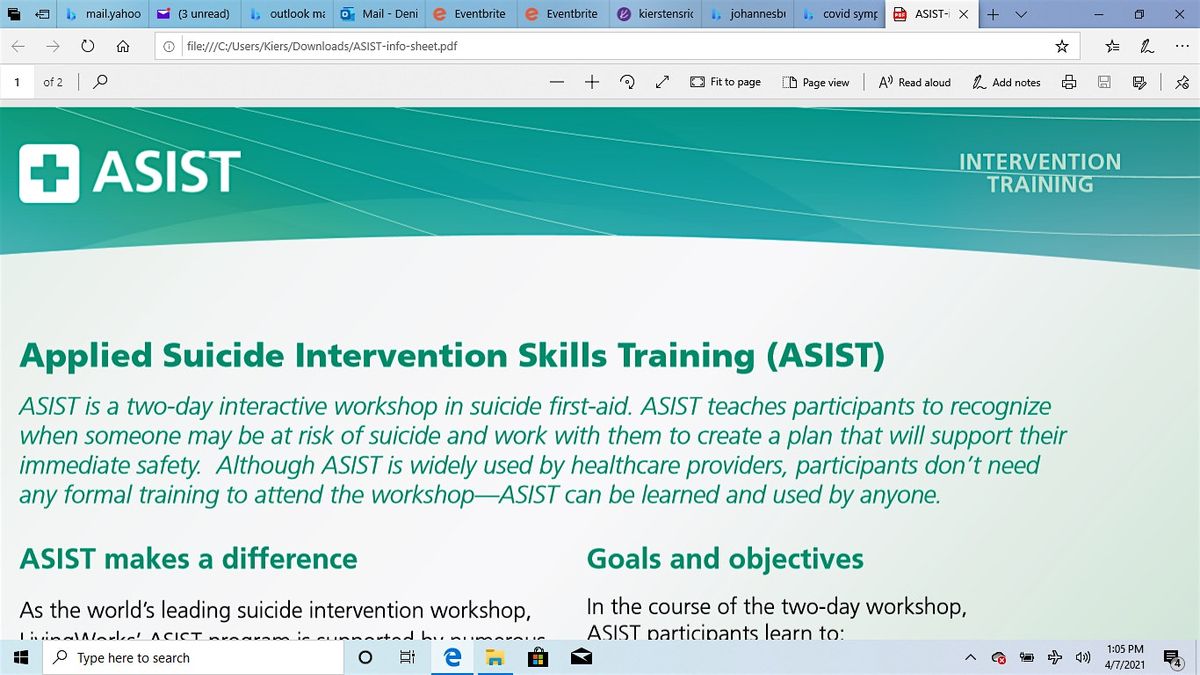Viewport: 1200px width, 675px height.
Task: Go back to the previous page
Action: [x=18, y=45]
